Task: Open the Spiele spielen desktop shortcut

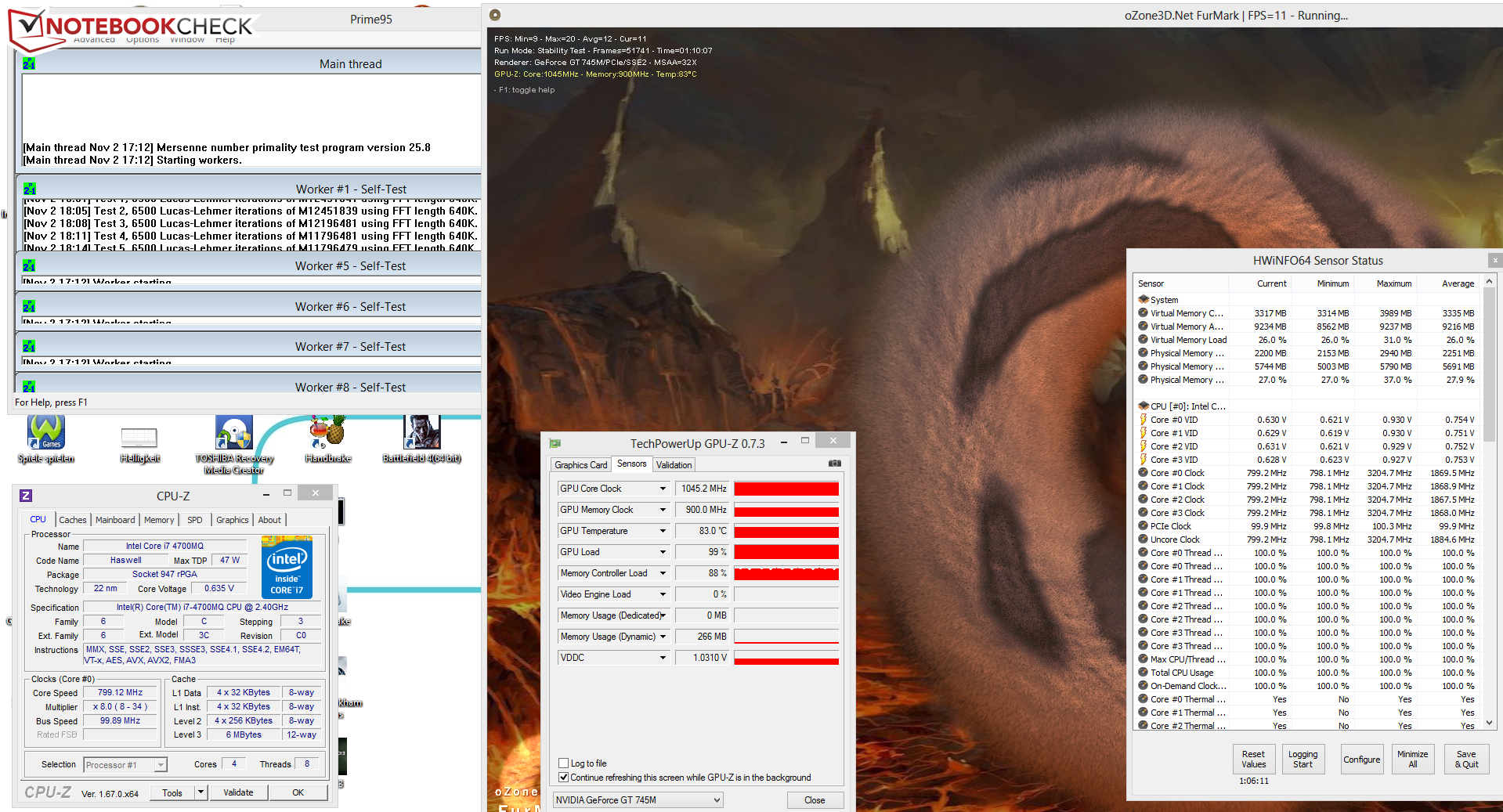Action: 46,439
